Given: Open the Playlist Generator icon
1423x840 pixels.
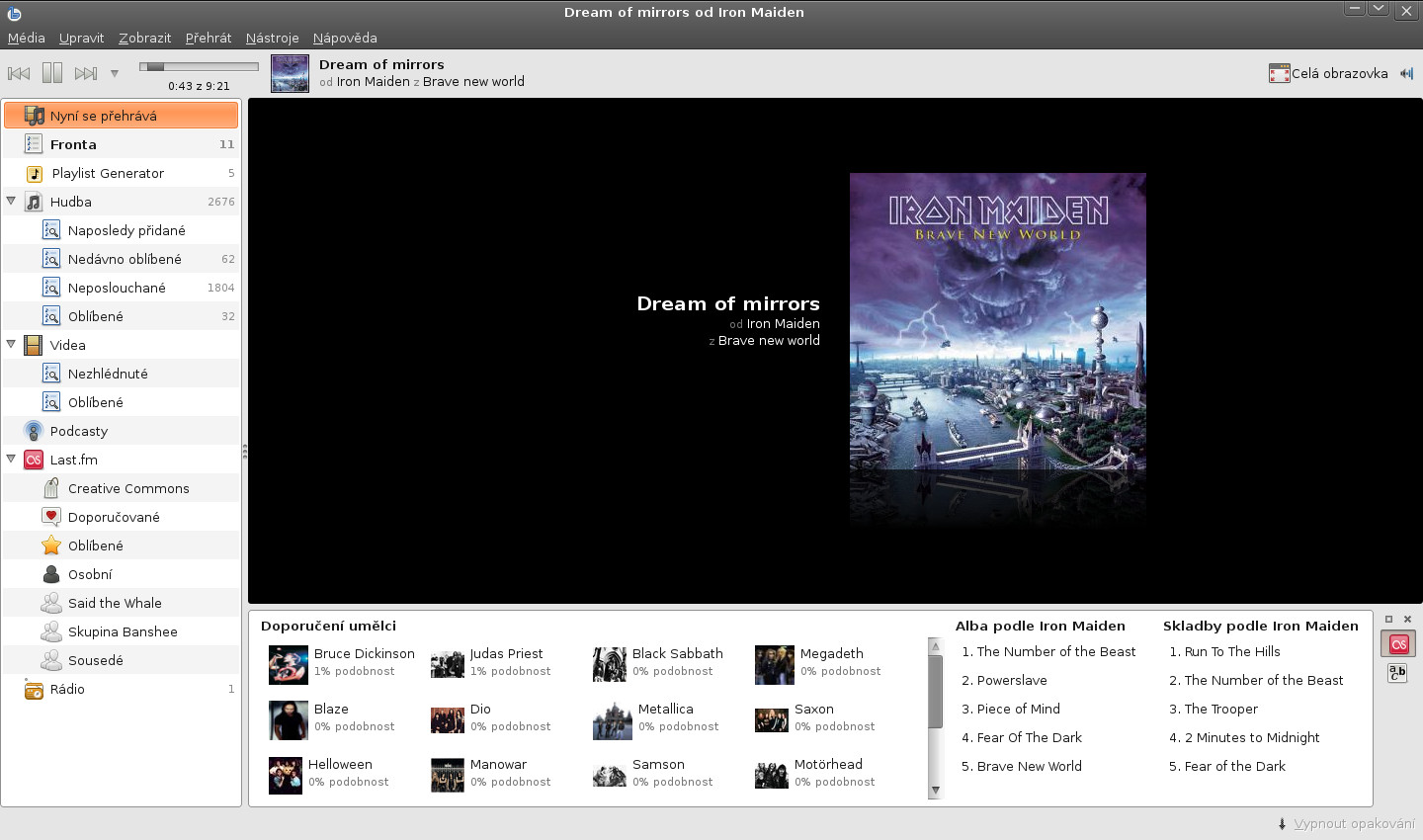Looking at the screenshot, I should pos(34,173).
